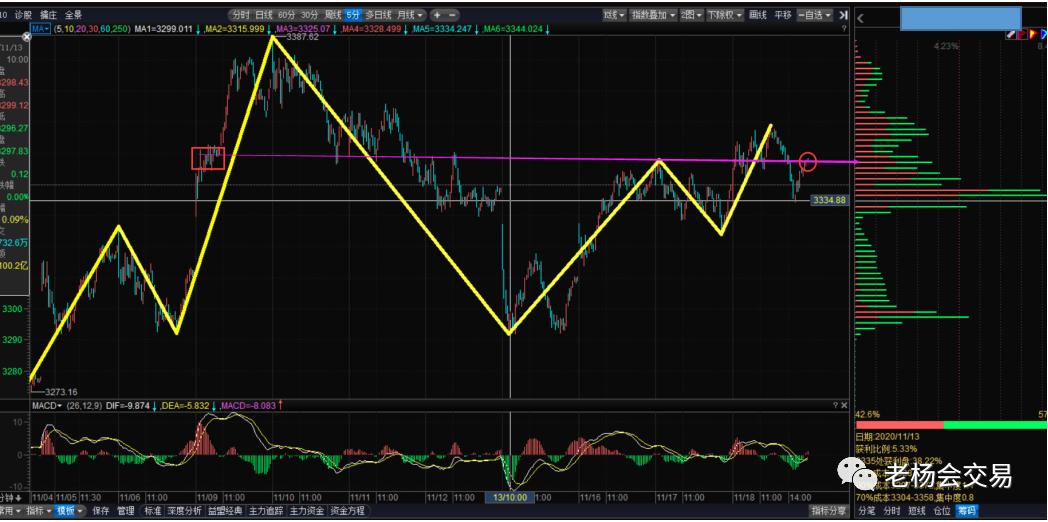Switch chart to 日线 daily period
Viewport: 1048px width, 522px height.
click(x=264, y=15)
